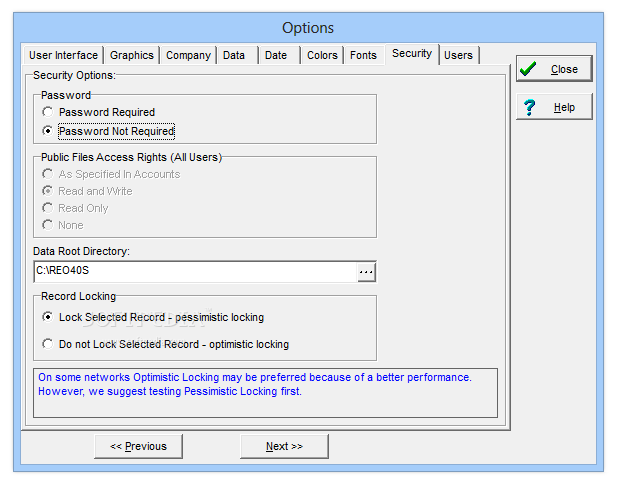Click the Security Options group label
Screen dimensions: 621x491
(x=74, y=75)
